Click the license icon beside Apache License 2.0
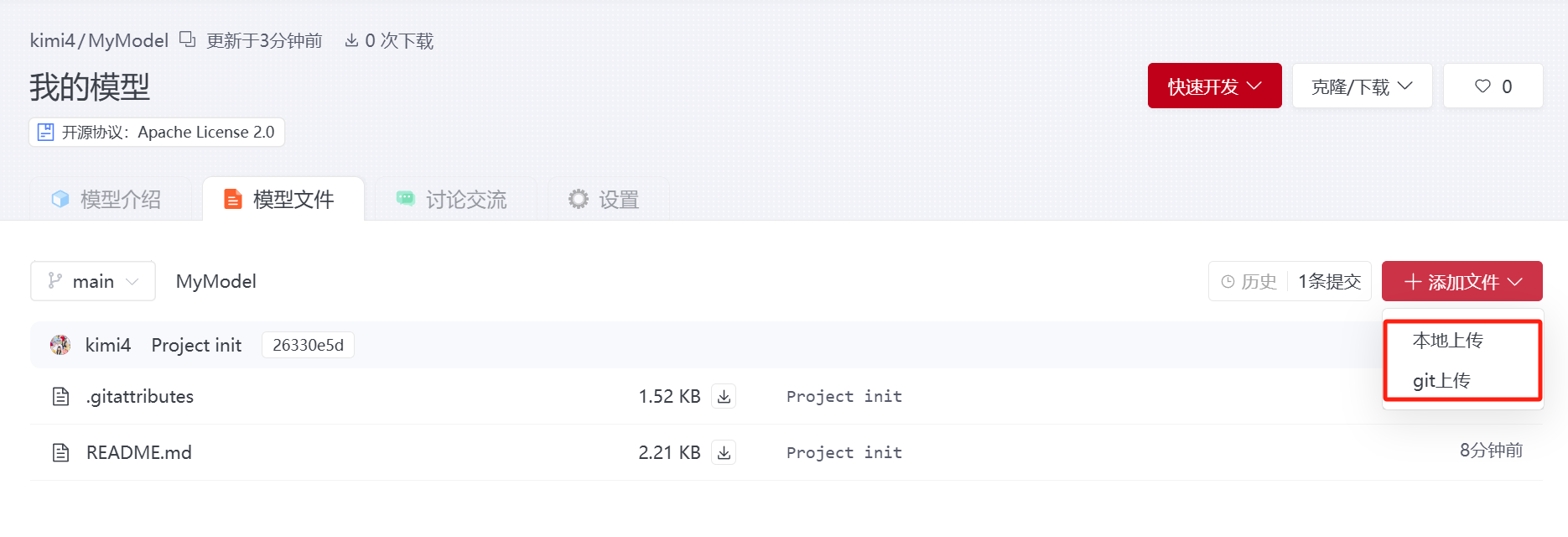 [46, 132]
